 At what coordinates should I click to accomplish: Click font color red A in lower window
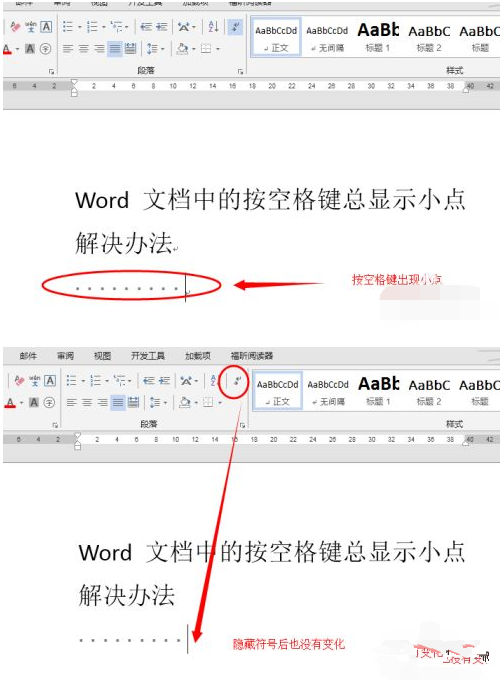tap(11, 402)
